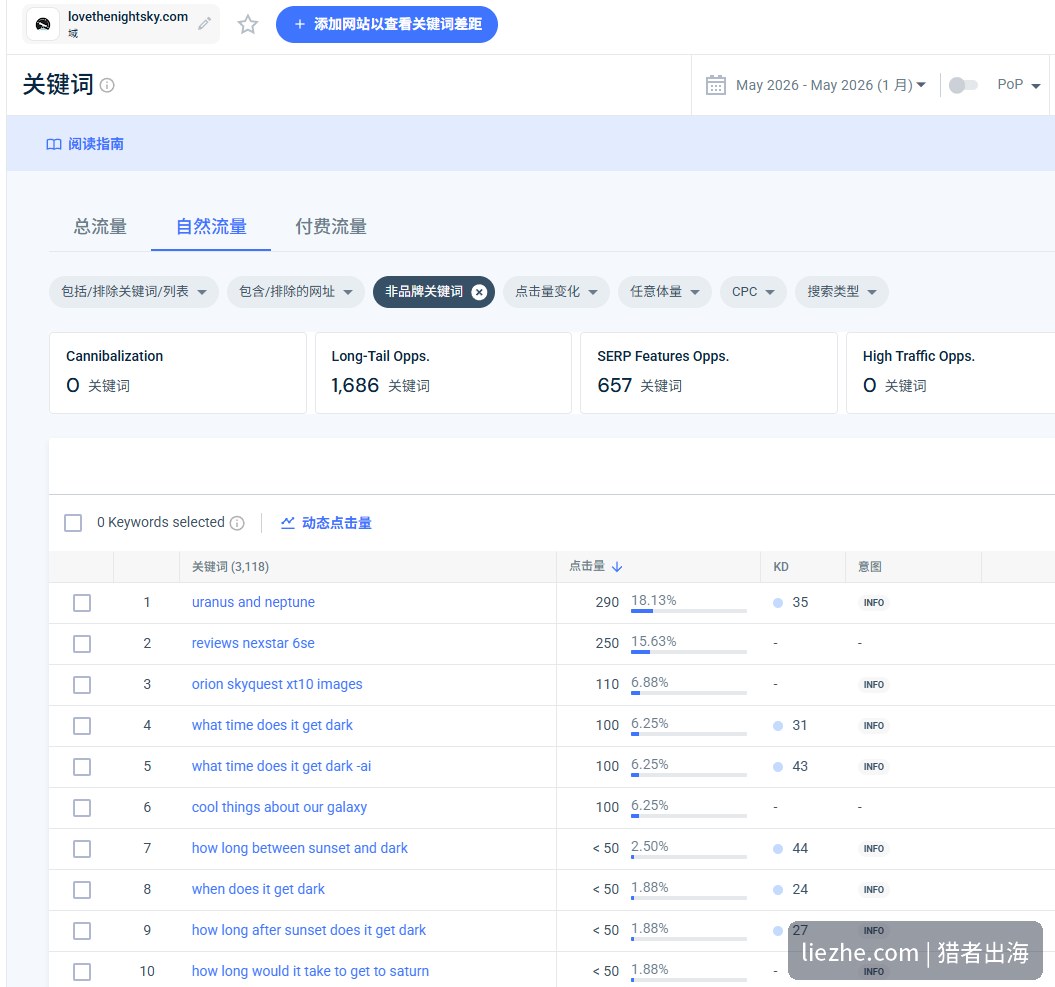This screenshot has height=987, width=1055.
Task: Sort by the 点击量 down arrow
Action: pyautogui.click(x=617, y=567)
